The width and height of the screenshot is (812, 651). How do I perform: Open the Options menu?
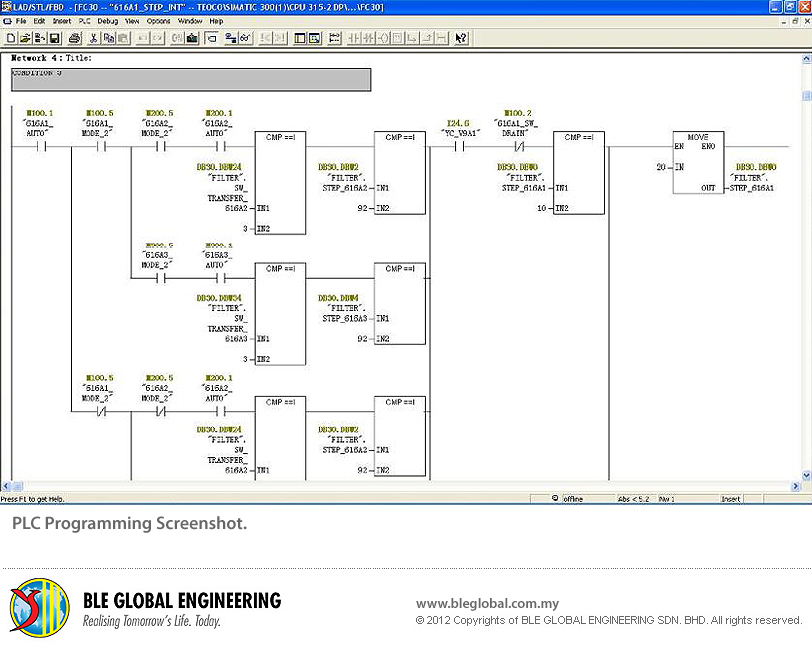(x=158, y=21)
